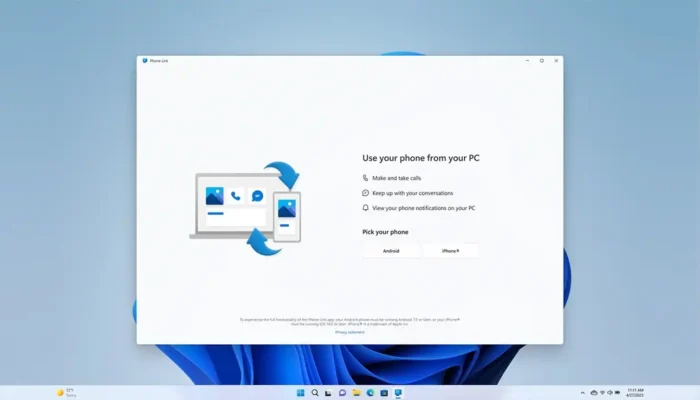Click "Use your phone from your PC" heading
The image size is (700, 400).
tap(421, 158)
